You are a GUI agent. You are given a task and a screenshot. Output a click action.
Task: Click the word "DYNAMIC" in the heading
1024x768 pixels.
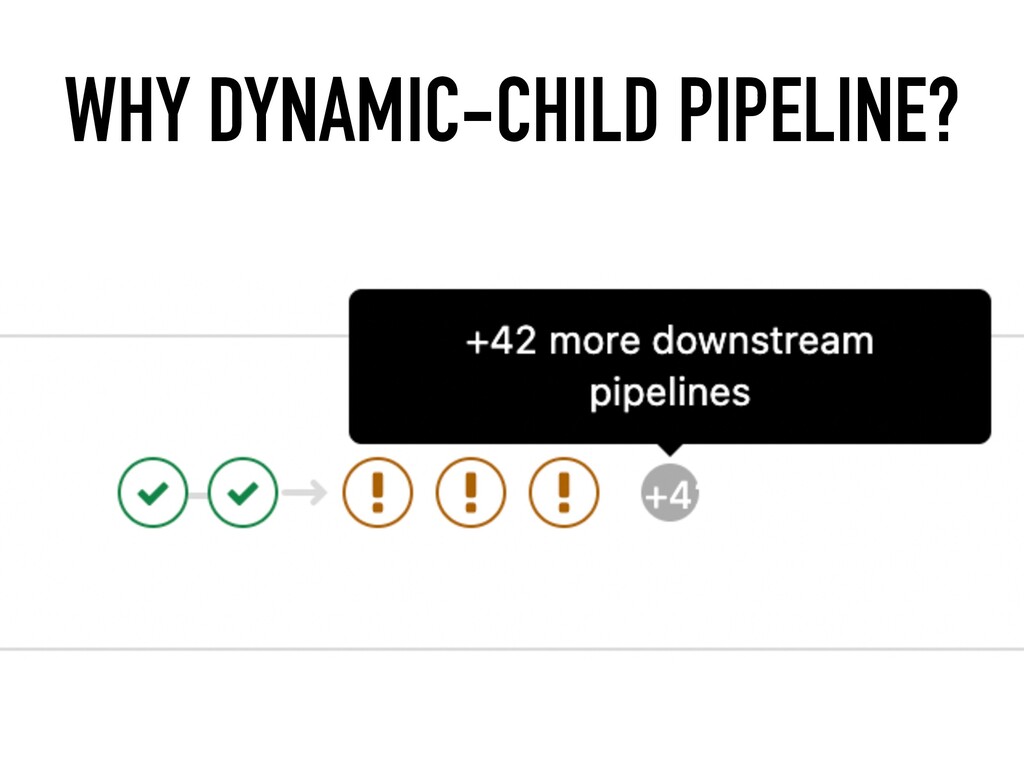(334, 109)
